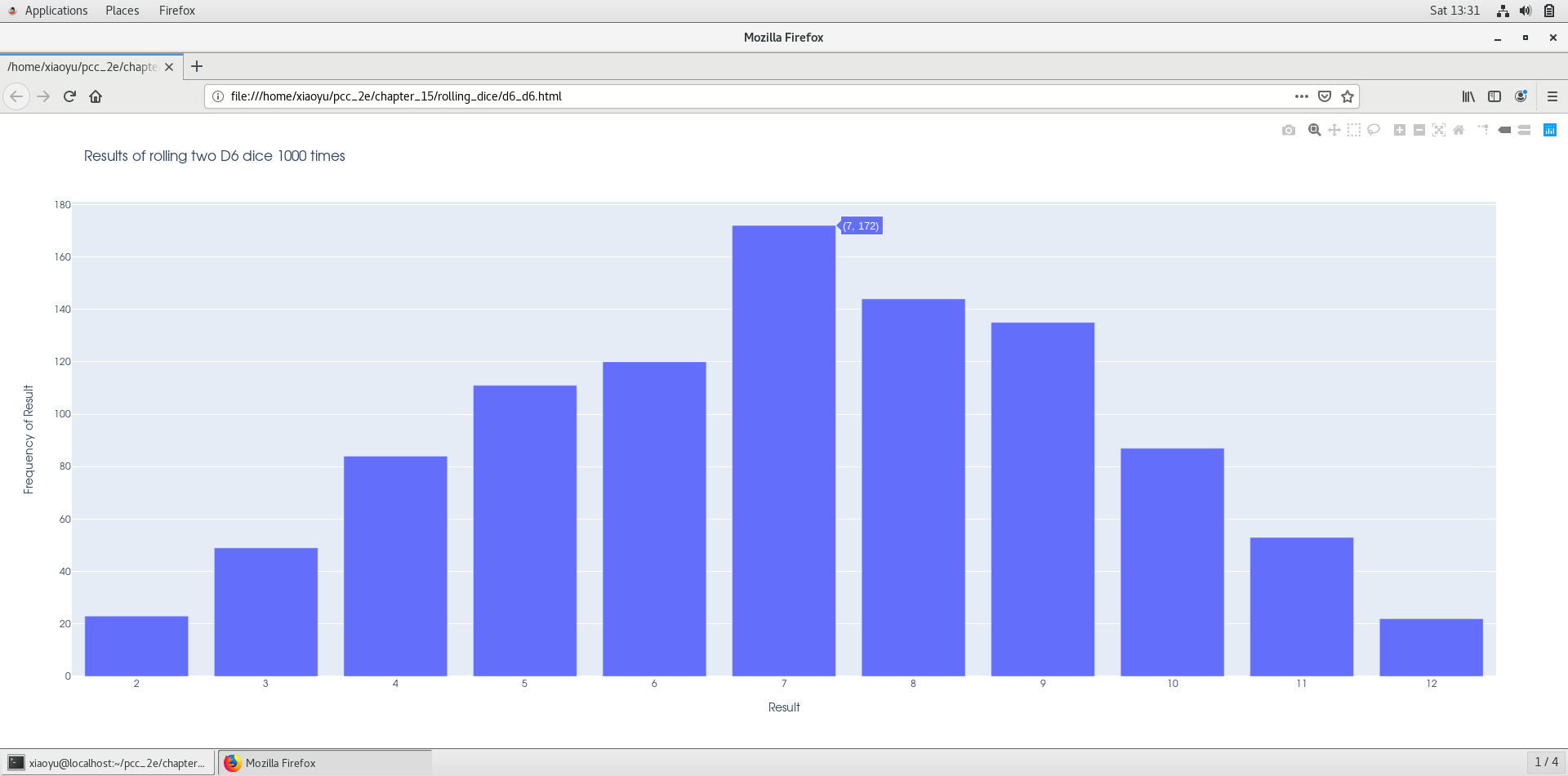Click the 'Result' x-axis title
Viewport: 1568px width, 776px height.
coord(784,707)
